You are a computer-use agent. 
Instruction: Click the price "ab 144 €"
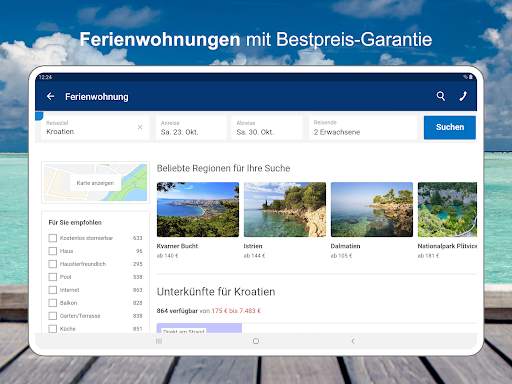(x=254, y=256)
